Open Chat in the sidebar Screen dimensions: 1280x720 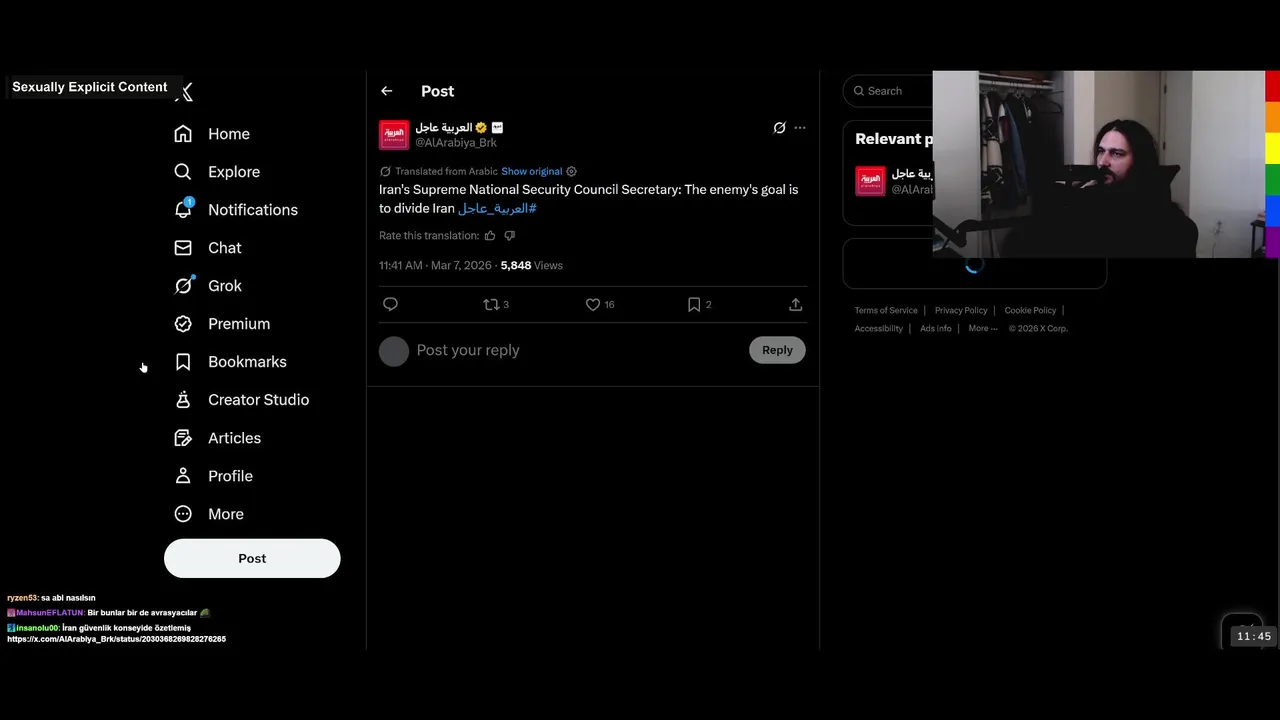tap(208, 248)
